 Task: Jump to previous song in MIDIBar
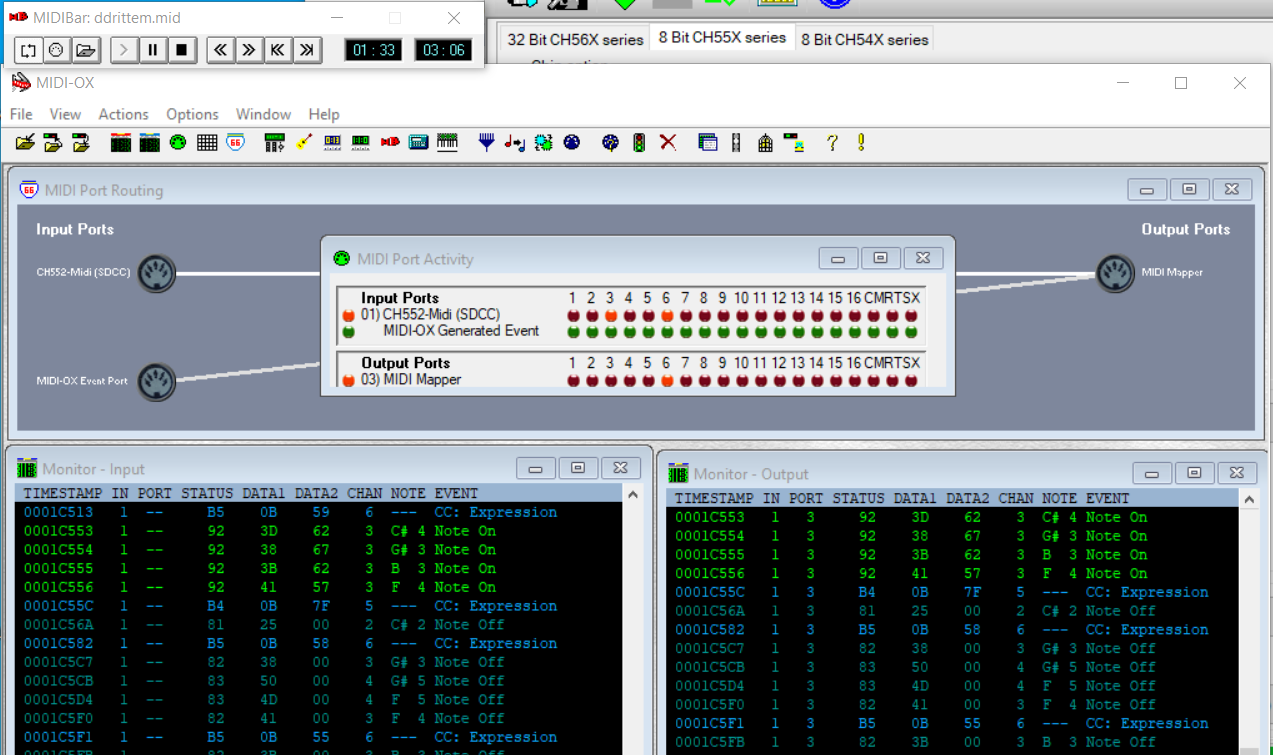[278, 49]
